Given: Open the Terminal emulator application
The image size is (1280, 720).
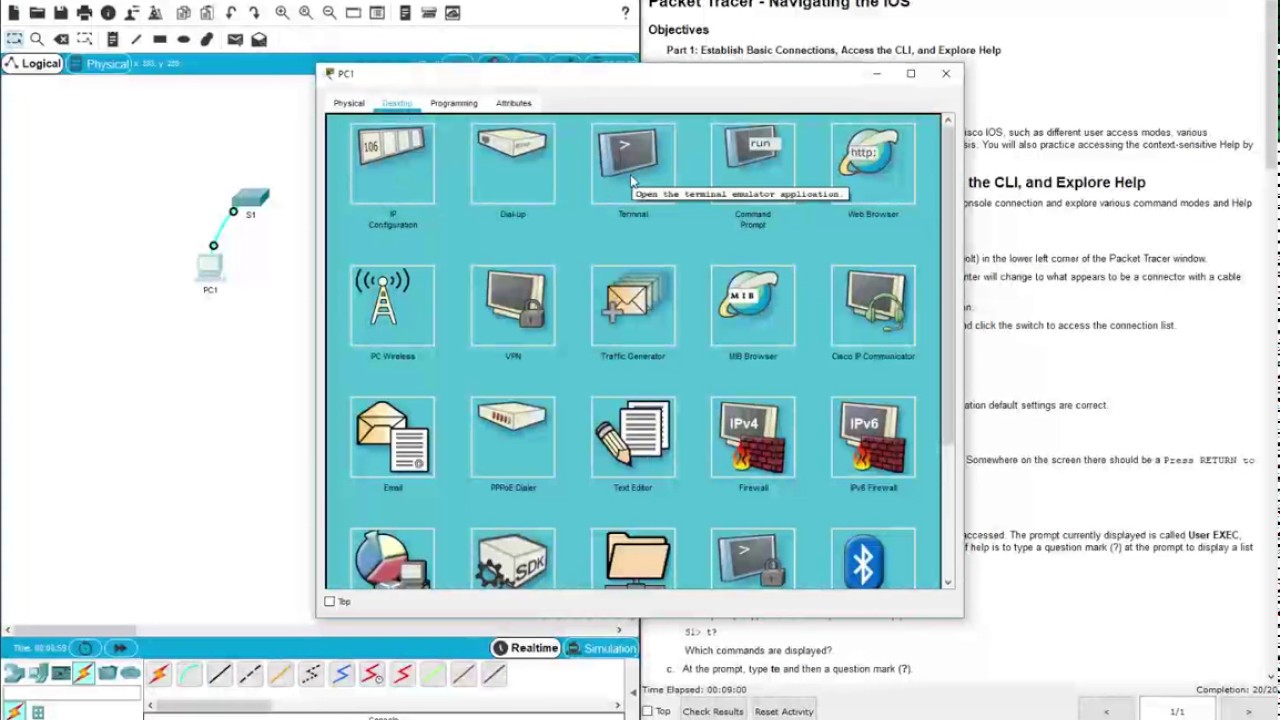Looking at the screenshot, I should click(x=633, y=164).
